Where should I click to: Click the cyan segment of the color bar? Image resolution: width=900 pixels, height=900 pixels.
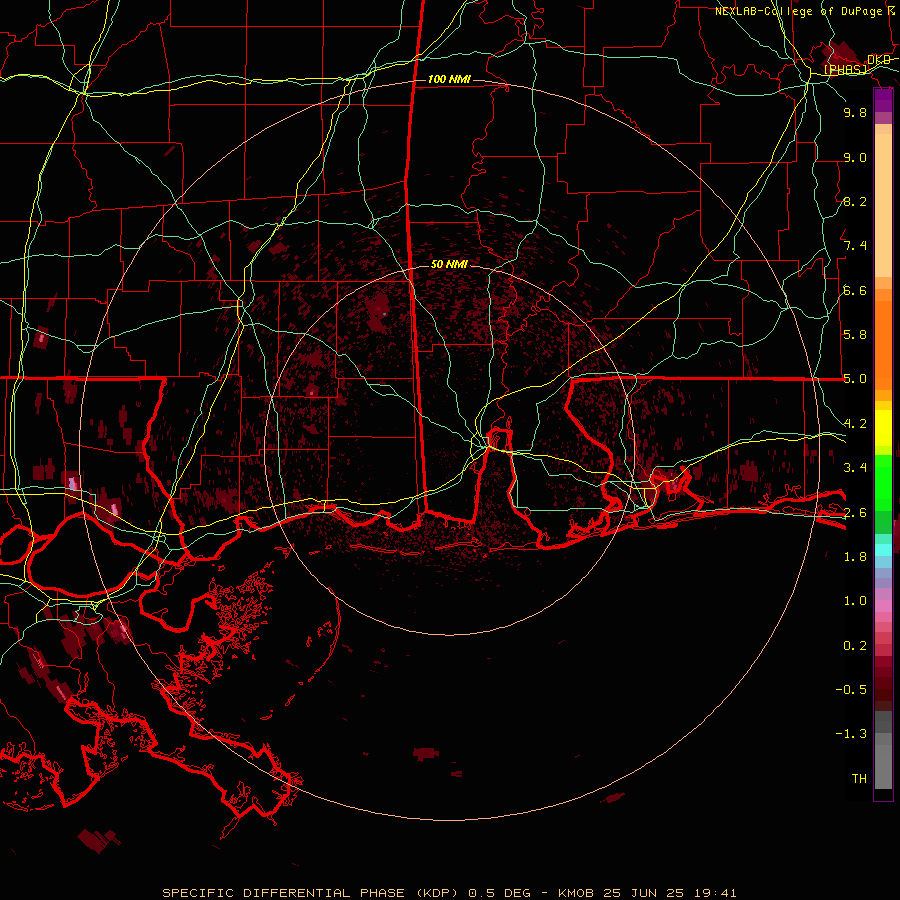pyautogui.click(x=883, y=549)
